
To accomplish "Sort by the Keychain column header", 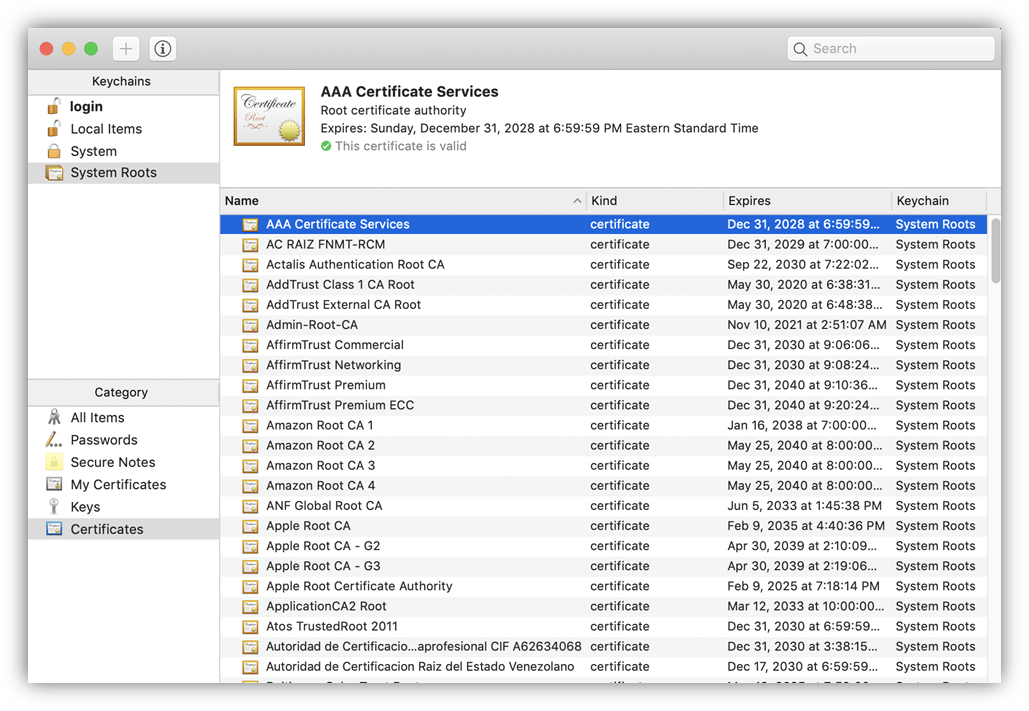I will (x=939, y=201).
